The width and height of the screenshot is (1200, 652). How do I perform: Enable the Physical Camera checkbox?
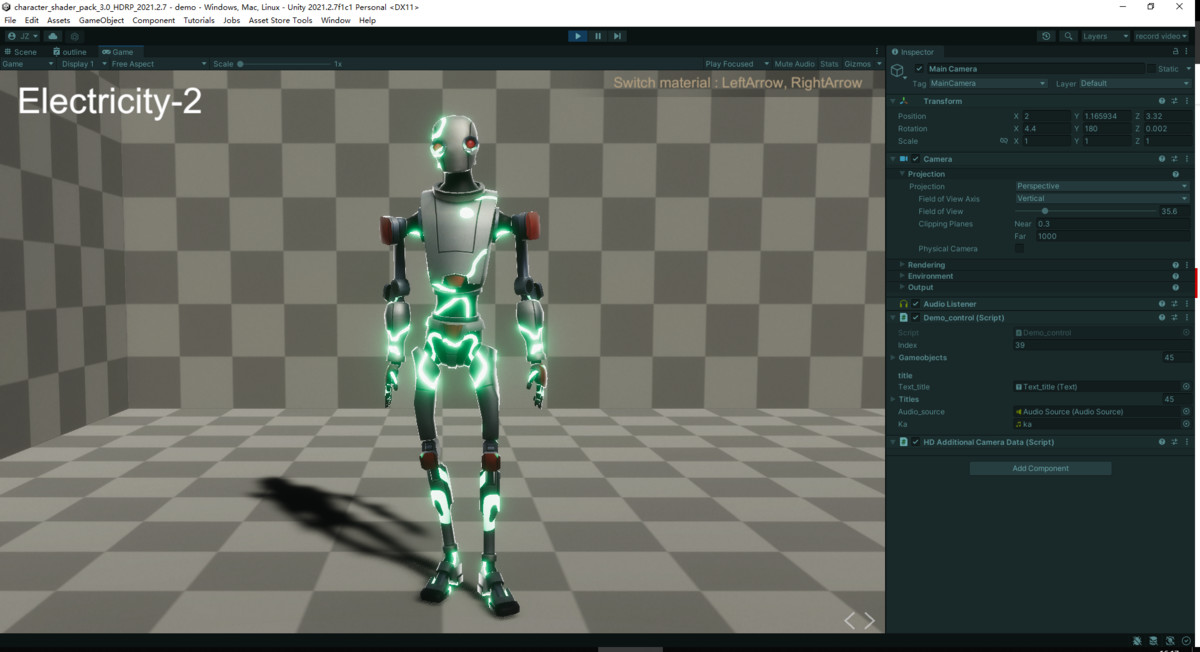click(x=1018, y=248)
